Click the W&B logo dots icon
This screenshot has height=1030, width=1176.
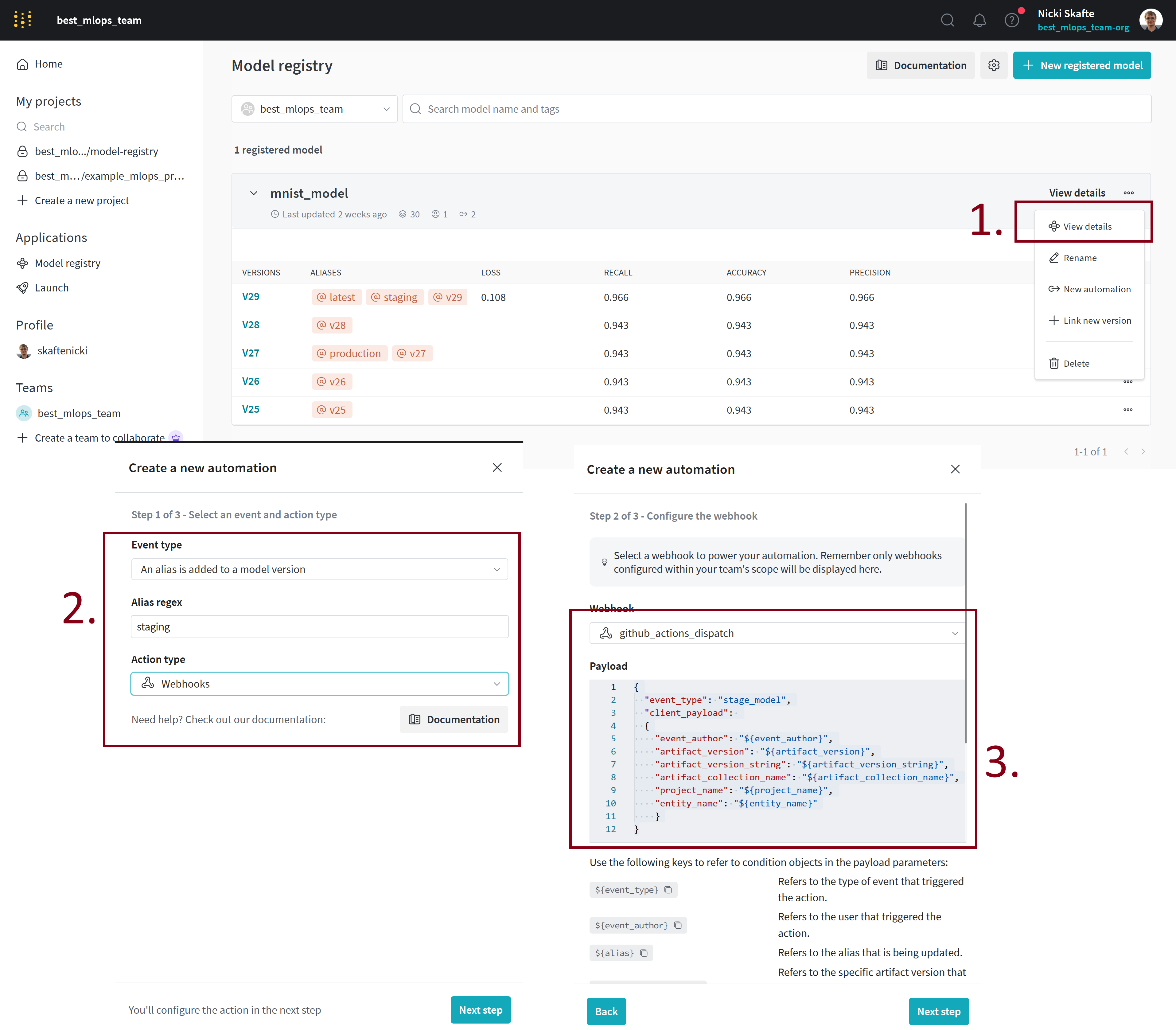coord(22,20)
